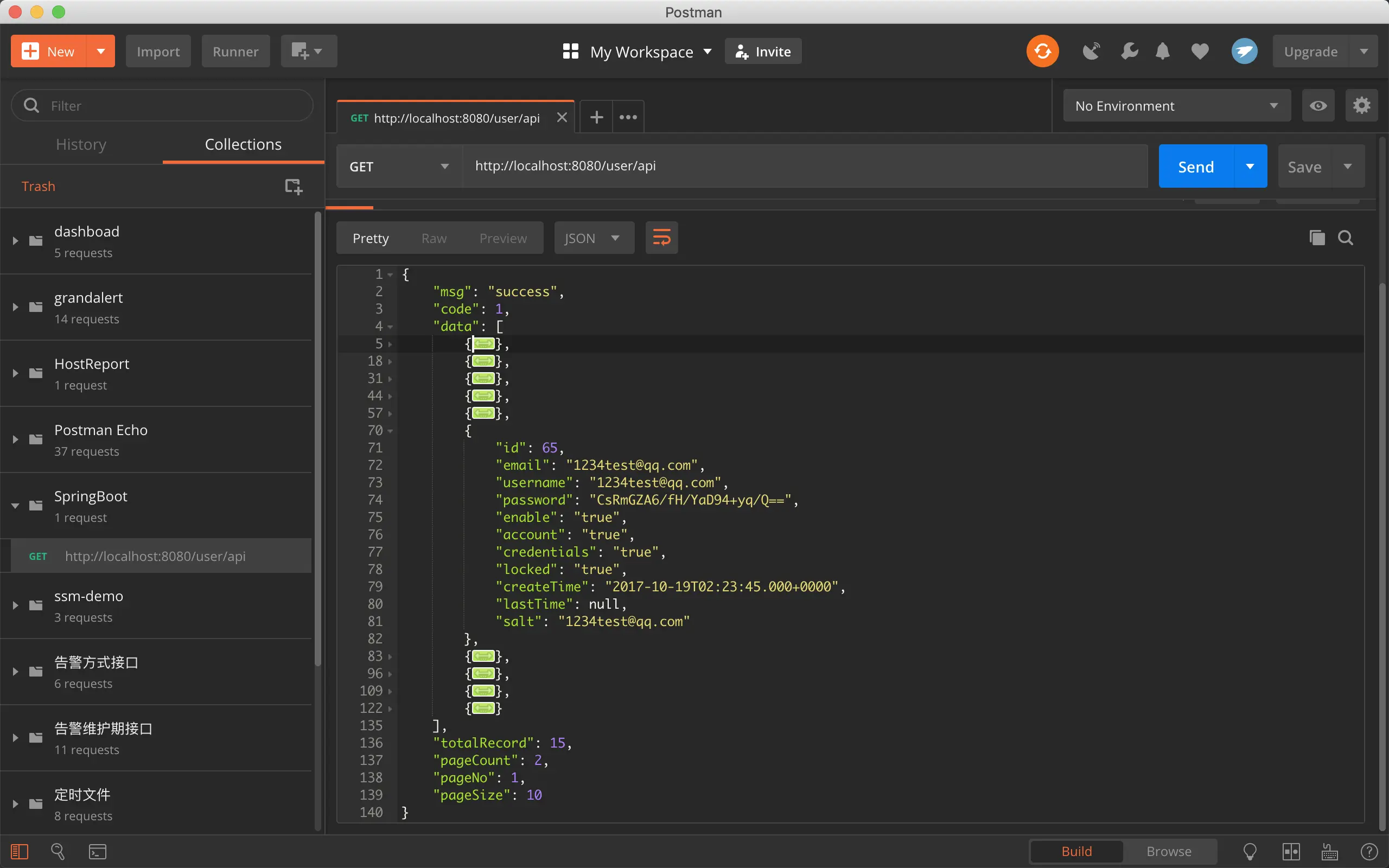Viewport: 1389px width, 868px height.
Task: Open Find and Replace in bottom bar
Action: (x=58, y=851)
